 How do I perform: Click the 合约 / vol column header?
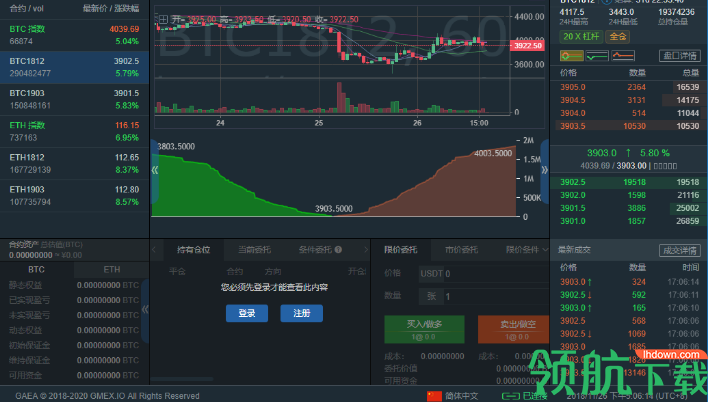point(27,9)
